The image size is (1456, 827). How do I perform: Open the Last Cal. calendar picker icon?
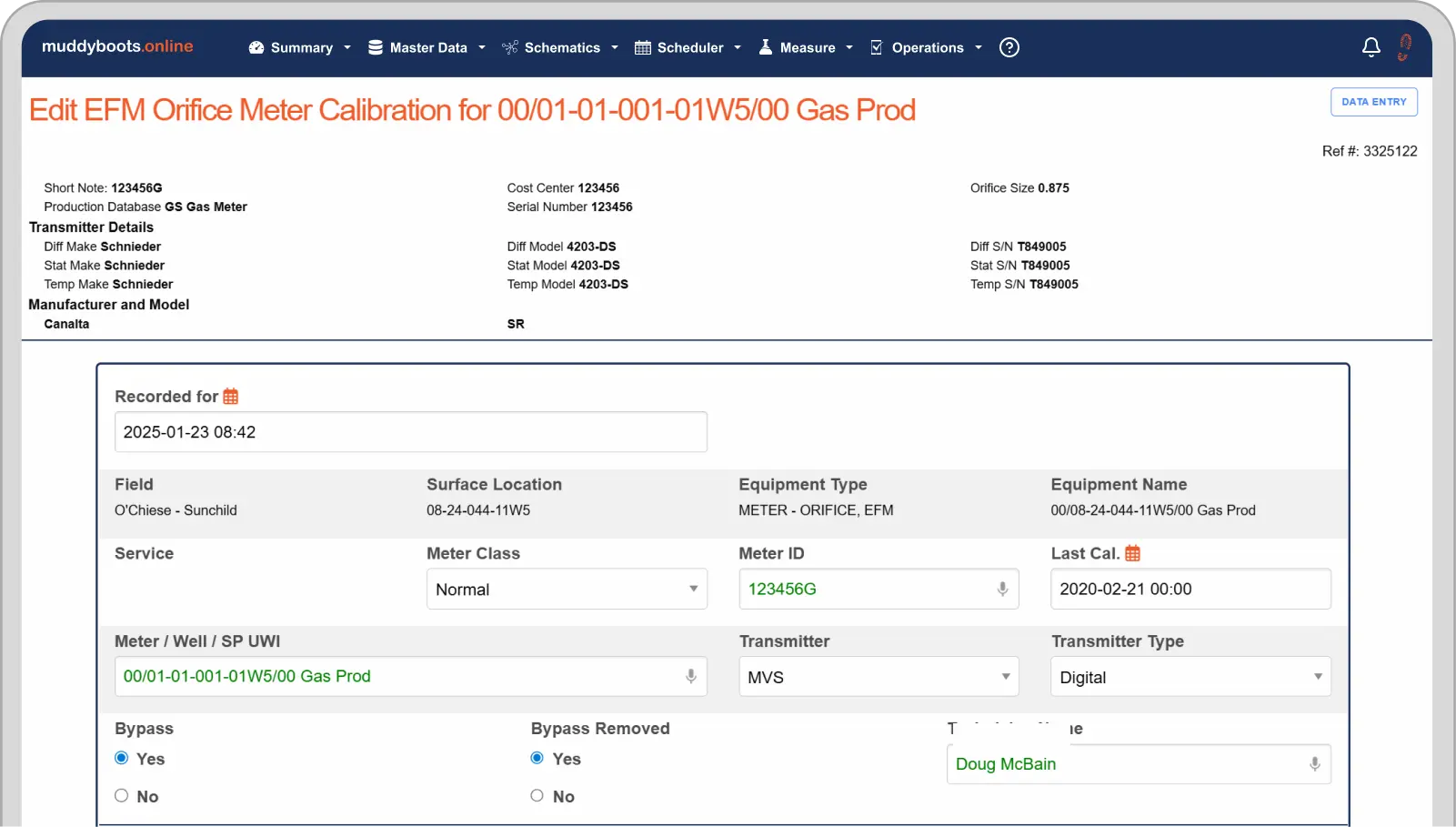click(x=1132, y=553)
